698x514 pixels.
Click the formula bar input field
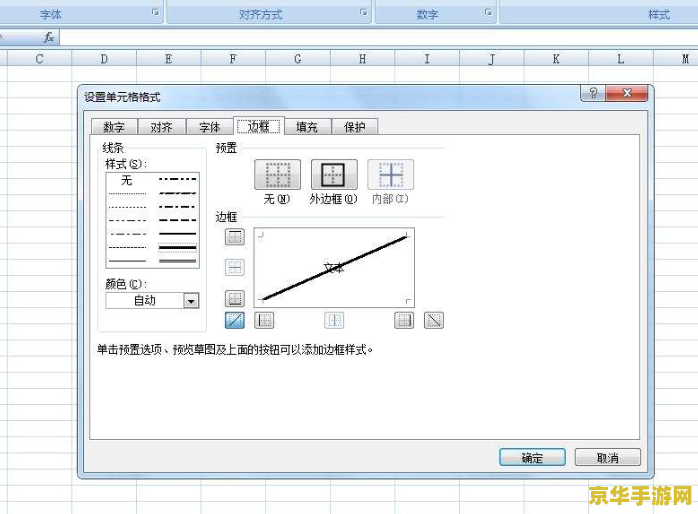(x=378, y=37)
